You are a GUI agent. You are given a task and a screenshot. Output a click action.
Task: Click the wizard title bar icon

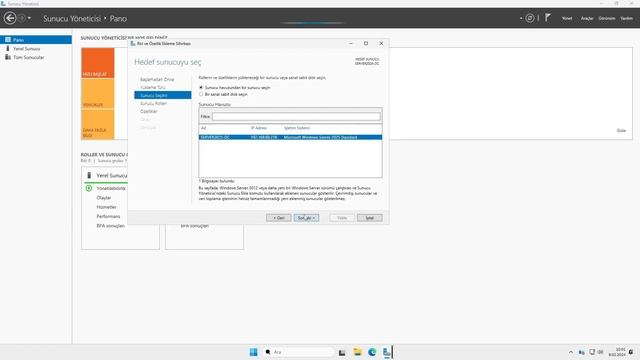point(133,43)
